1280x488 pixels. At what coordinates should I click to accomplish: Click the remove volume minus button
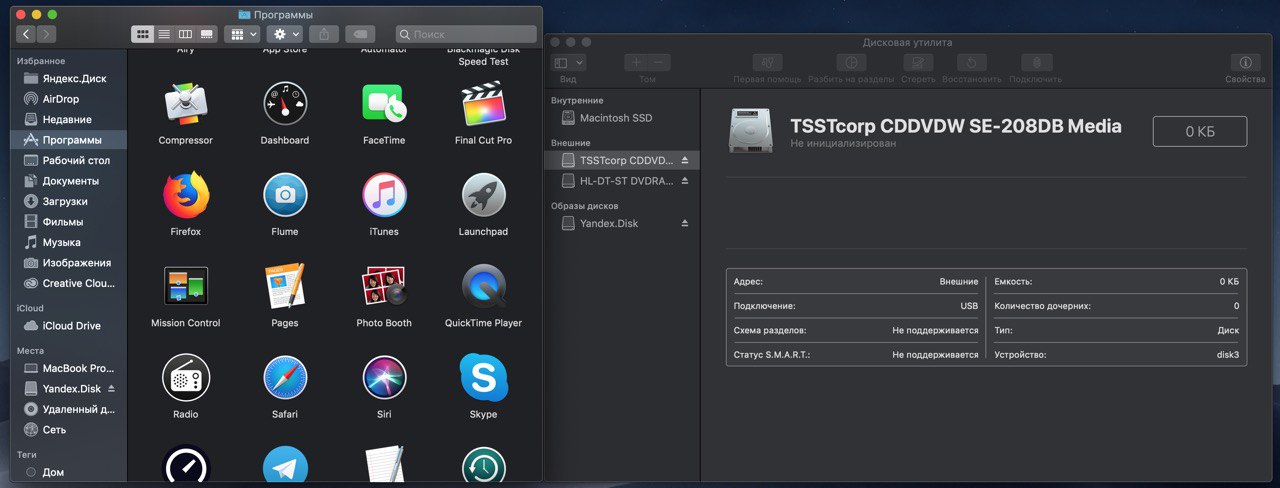(x=659, y=62)
